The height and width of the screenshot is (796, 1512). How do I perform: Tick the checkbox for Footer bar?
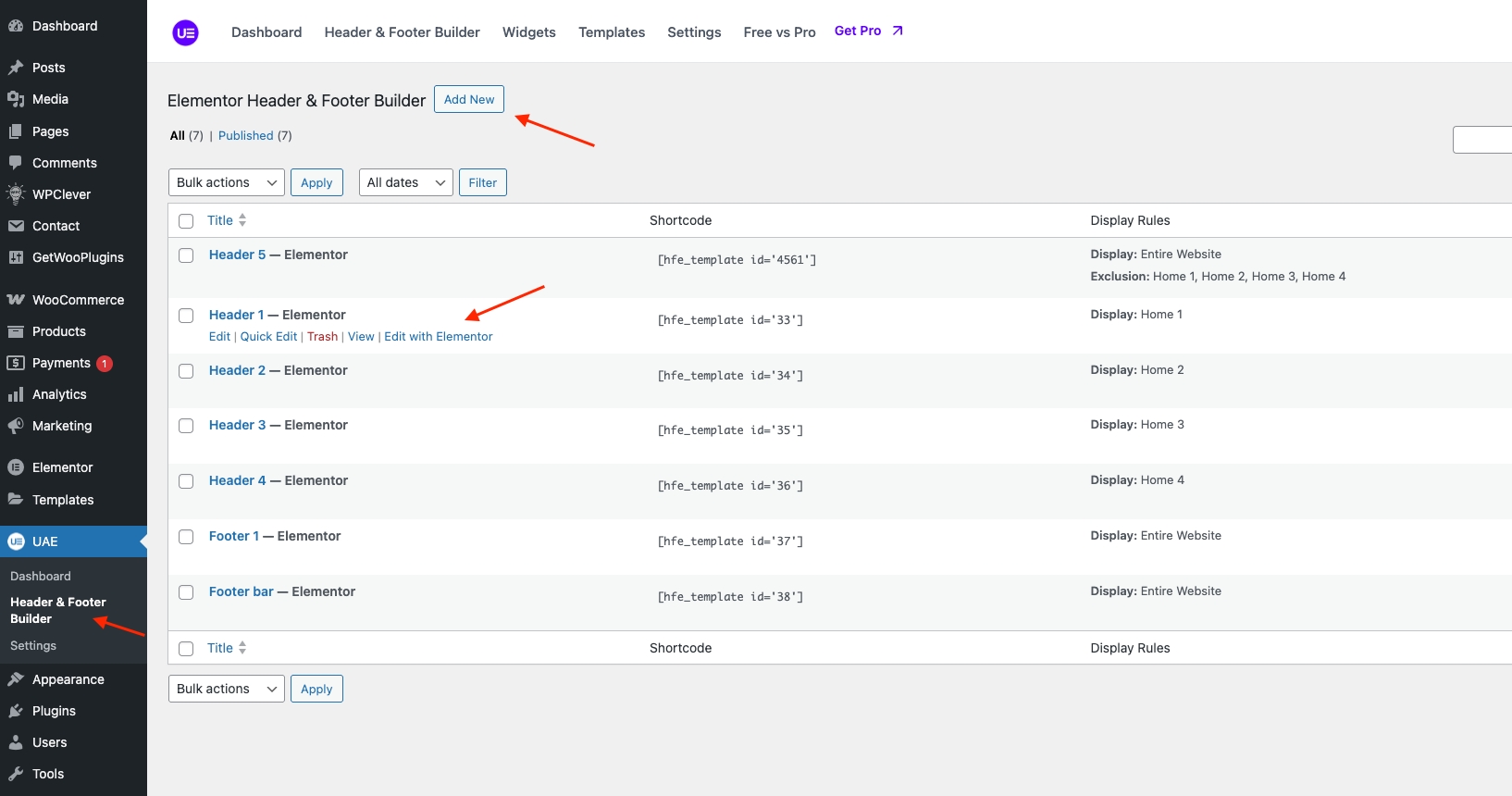186,592
